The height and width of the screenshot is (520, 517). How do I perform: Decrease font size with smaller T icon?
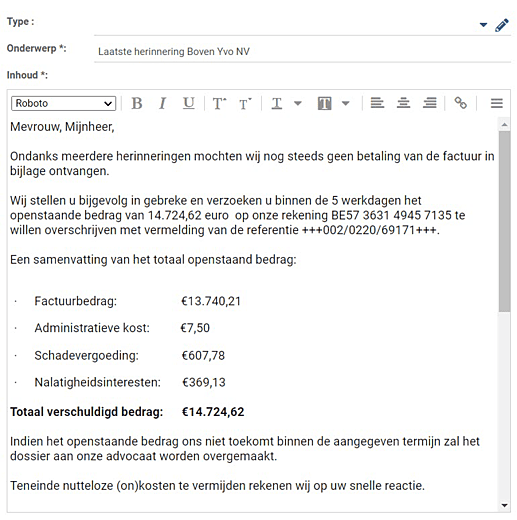[x=245, y=104]
